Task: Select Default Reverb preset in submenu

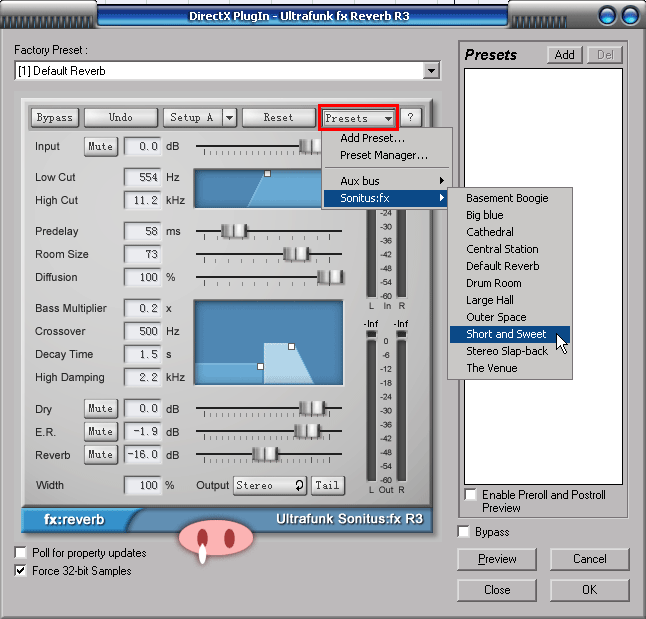Action: (510, 266)
